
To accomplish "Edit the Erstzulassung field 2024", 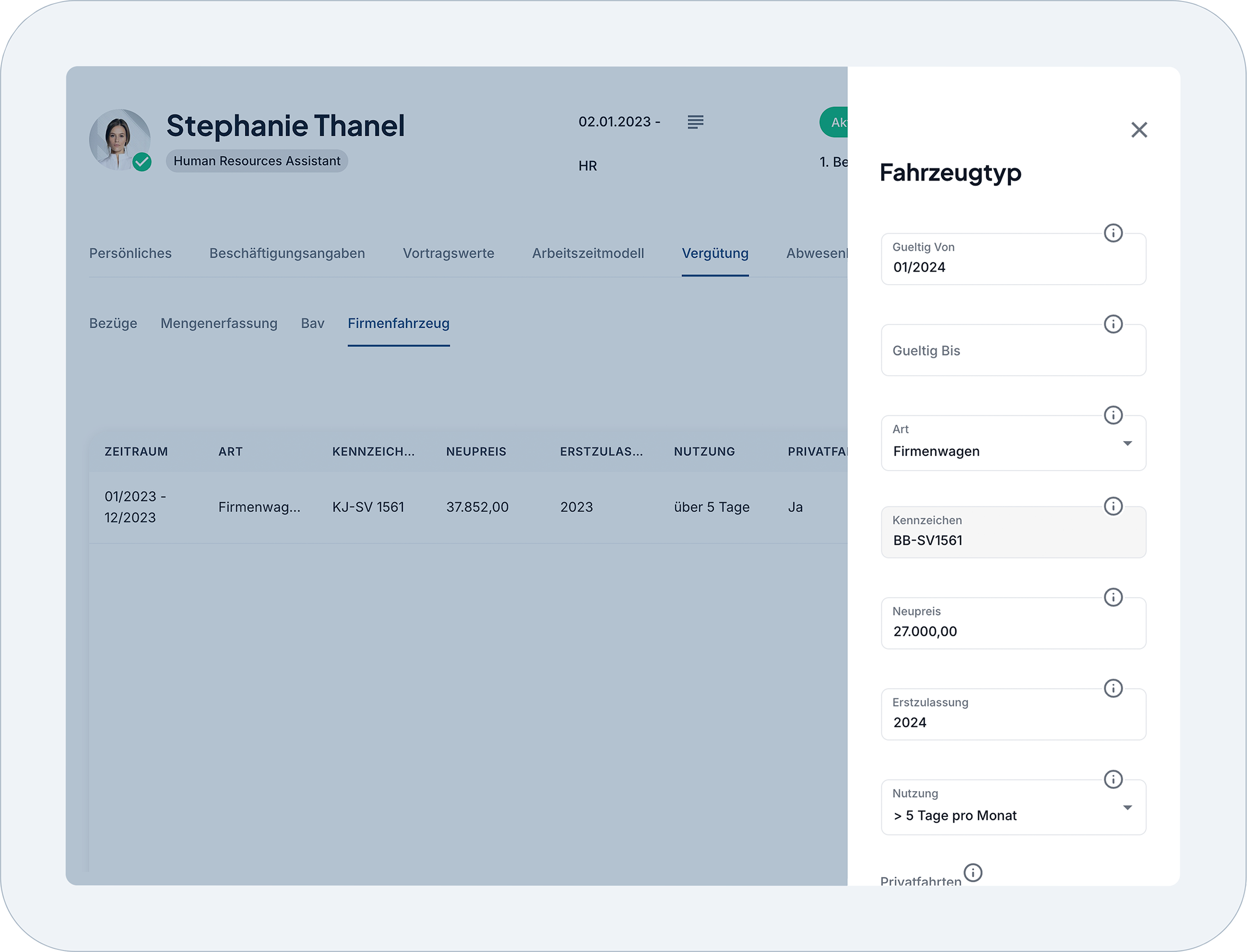I will pyautogui.click(x=1013, y=714).
